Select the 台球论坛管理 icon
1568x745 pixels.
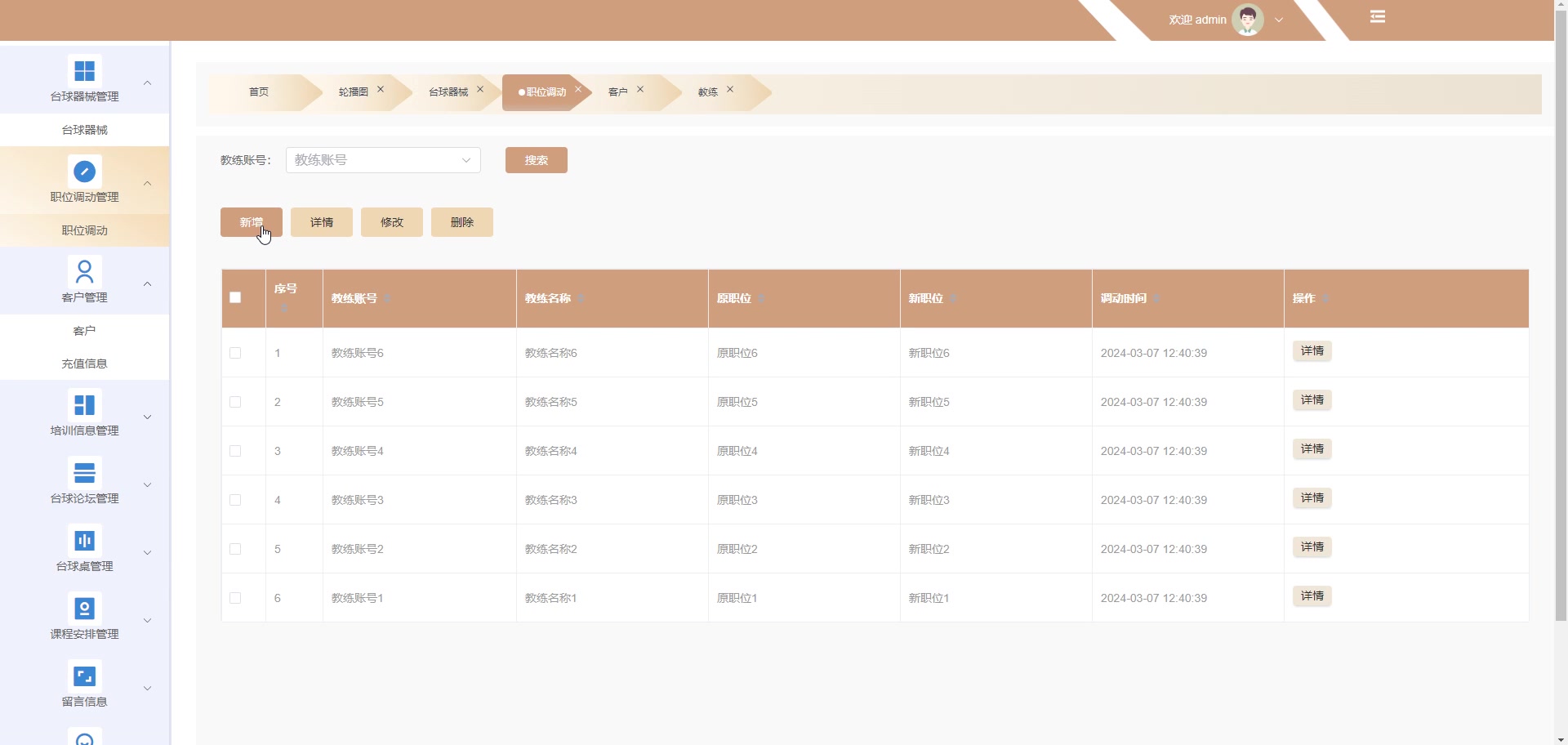click(84, 472)
